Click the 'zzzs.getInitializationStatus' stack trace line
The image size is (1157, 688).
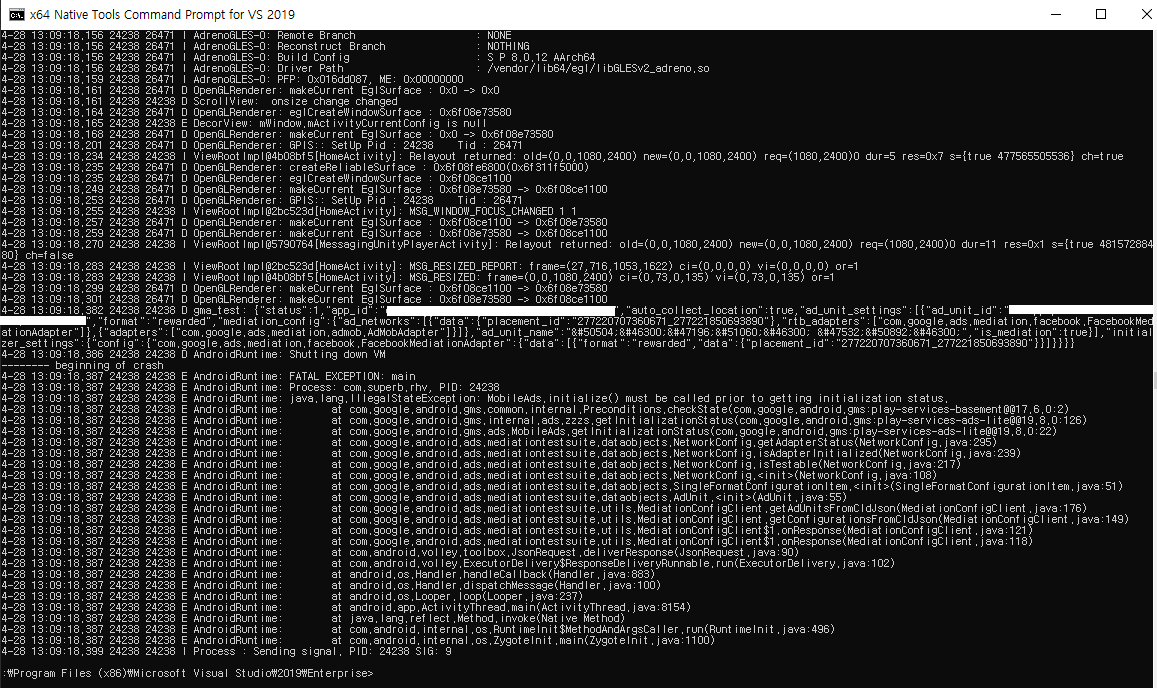point(544,421)
